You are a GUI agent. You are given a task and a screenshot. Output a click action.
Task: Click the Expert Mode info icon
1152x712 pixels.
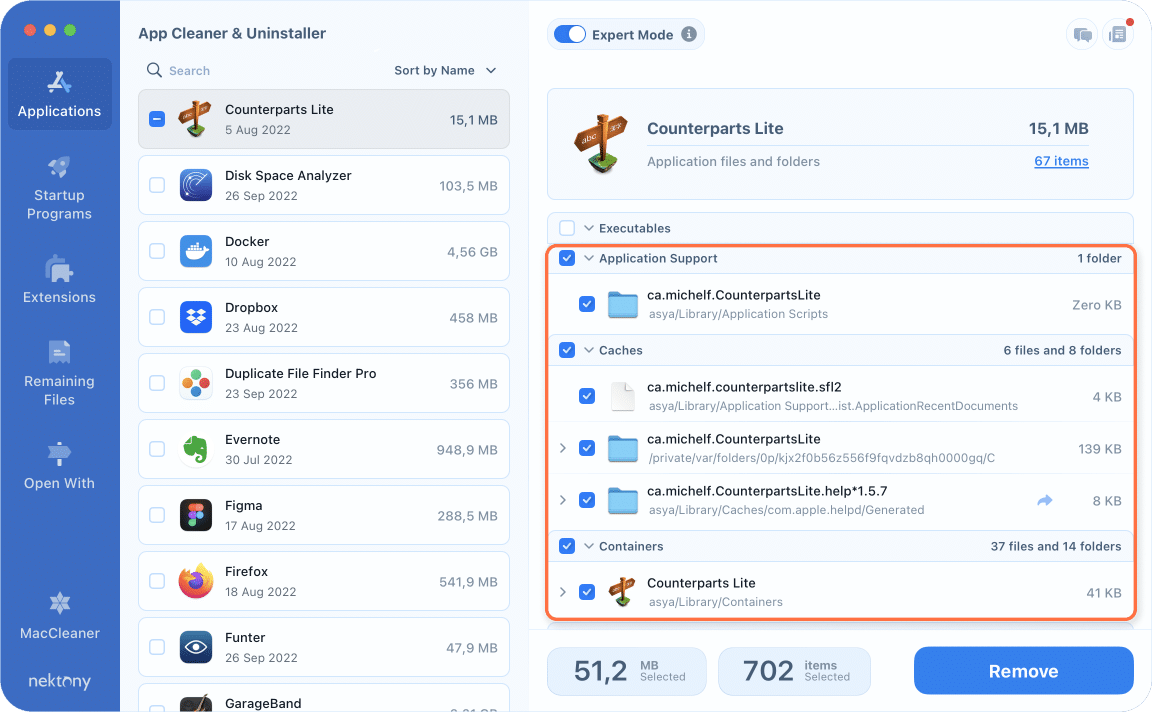pyautogui.click(x=688, y=34)
